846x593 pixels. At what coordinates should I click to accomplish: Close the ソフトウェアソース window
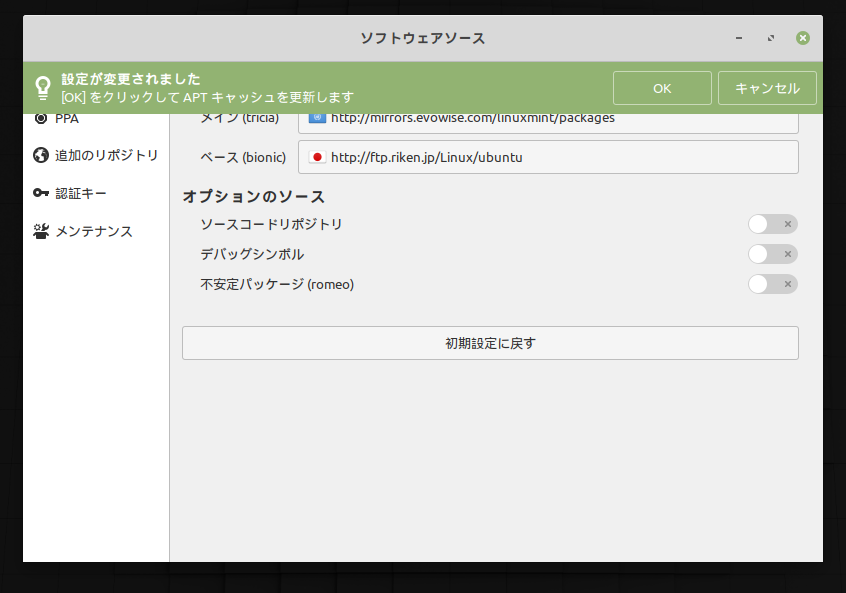click(803, 38)
